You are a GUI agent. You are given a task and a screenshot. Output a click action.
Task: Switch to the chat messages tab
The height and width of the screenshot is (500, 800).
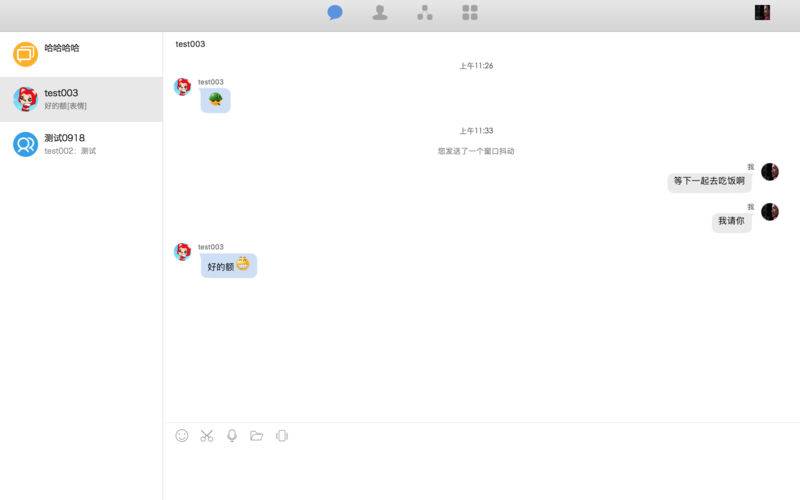pos(335,13)
